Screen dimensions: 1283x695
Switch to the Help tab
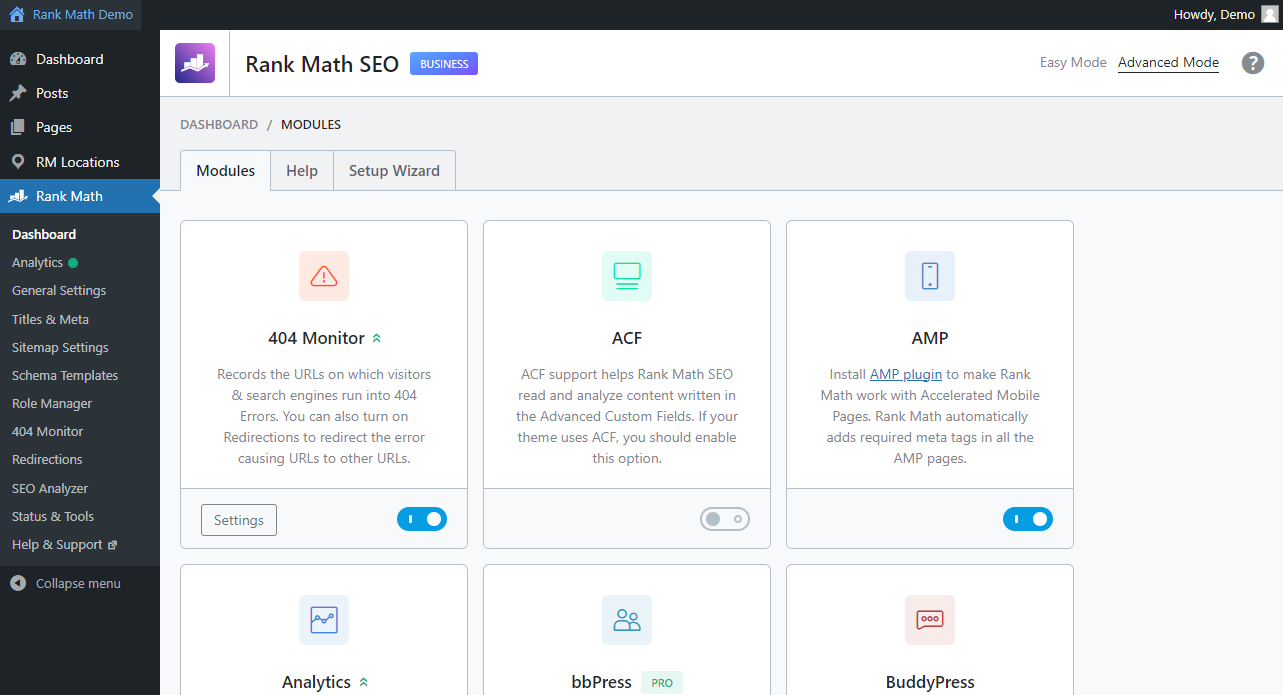(x=302, y=171)
